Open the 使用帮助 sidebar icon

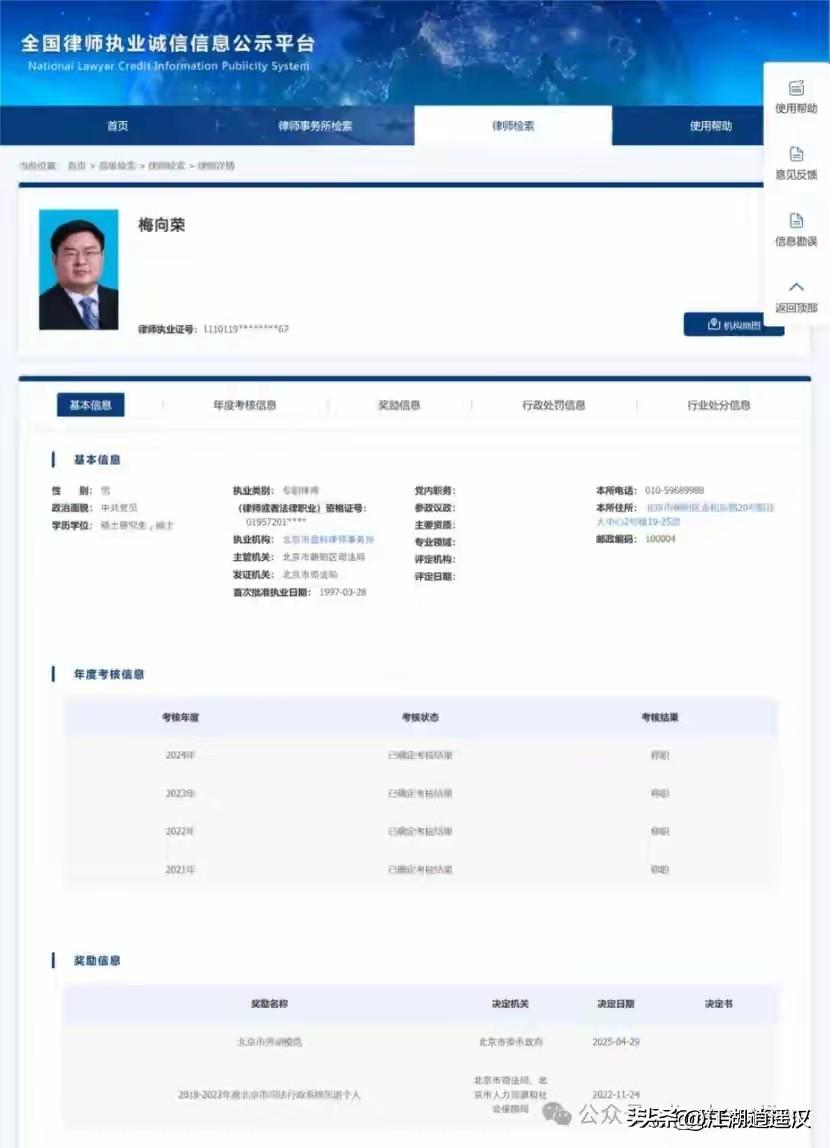(x=796, y=88)
